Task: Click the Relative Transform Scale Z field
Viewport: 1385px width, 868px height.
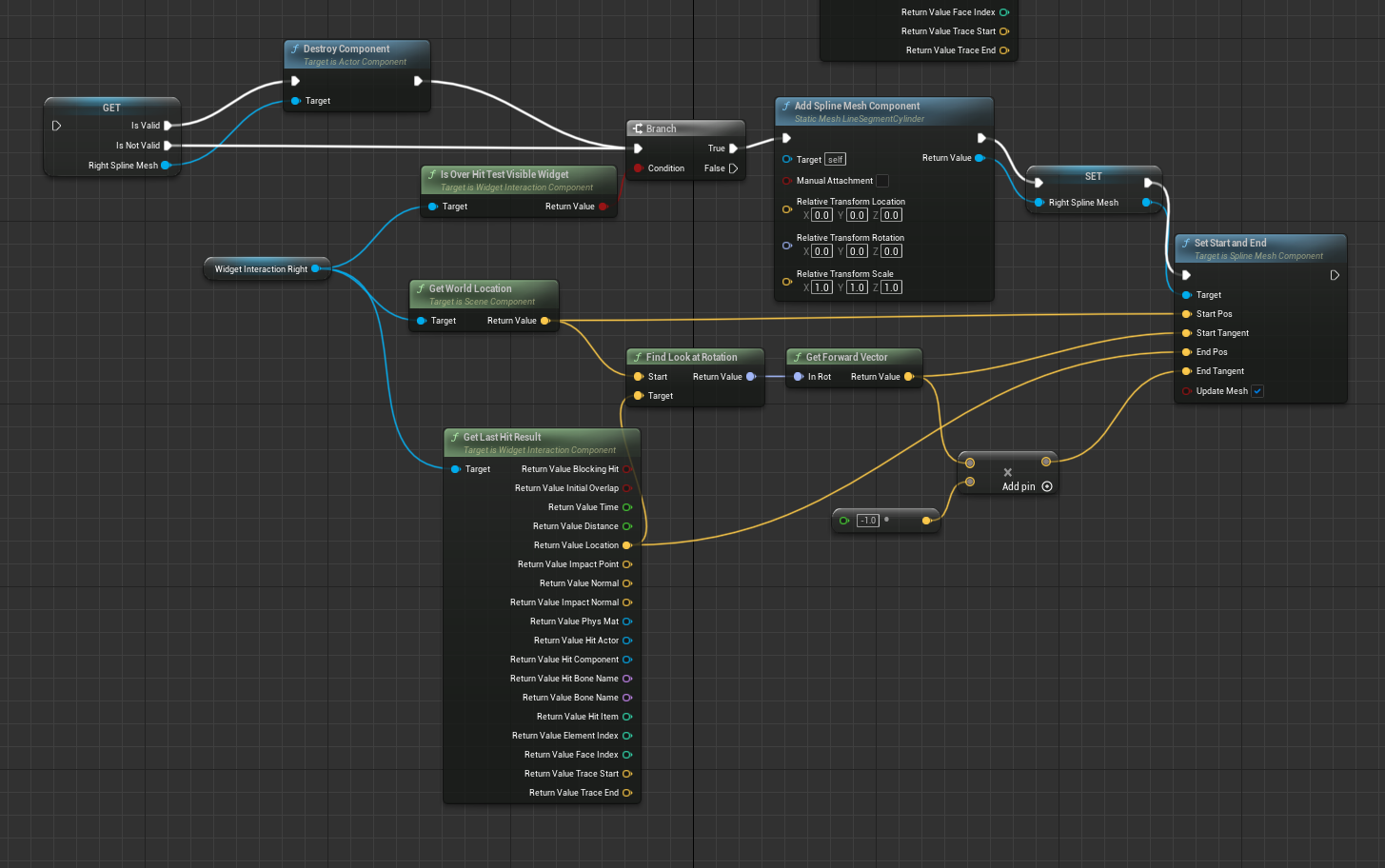Action: click(891, 287)
